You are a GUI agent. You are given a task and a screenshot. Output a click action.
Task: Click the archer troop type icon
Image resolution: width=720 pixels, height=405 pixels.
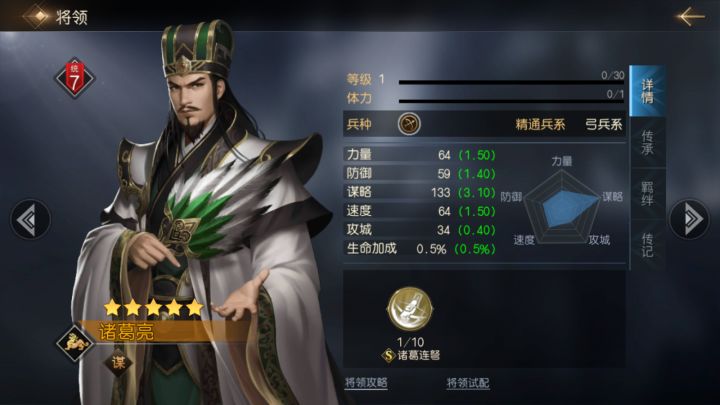pyautogui.click(x=409, y=124)
